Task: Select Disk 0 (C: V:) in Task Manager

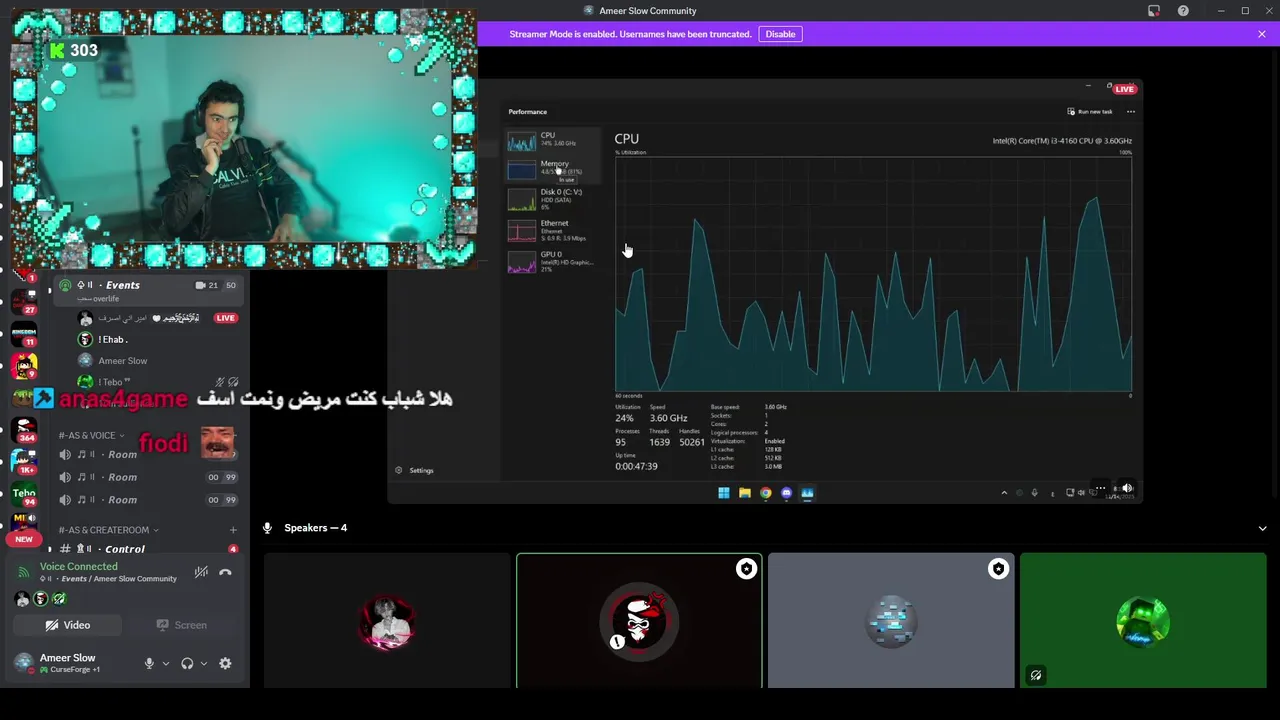Action: 553,198
